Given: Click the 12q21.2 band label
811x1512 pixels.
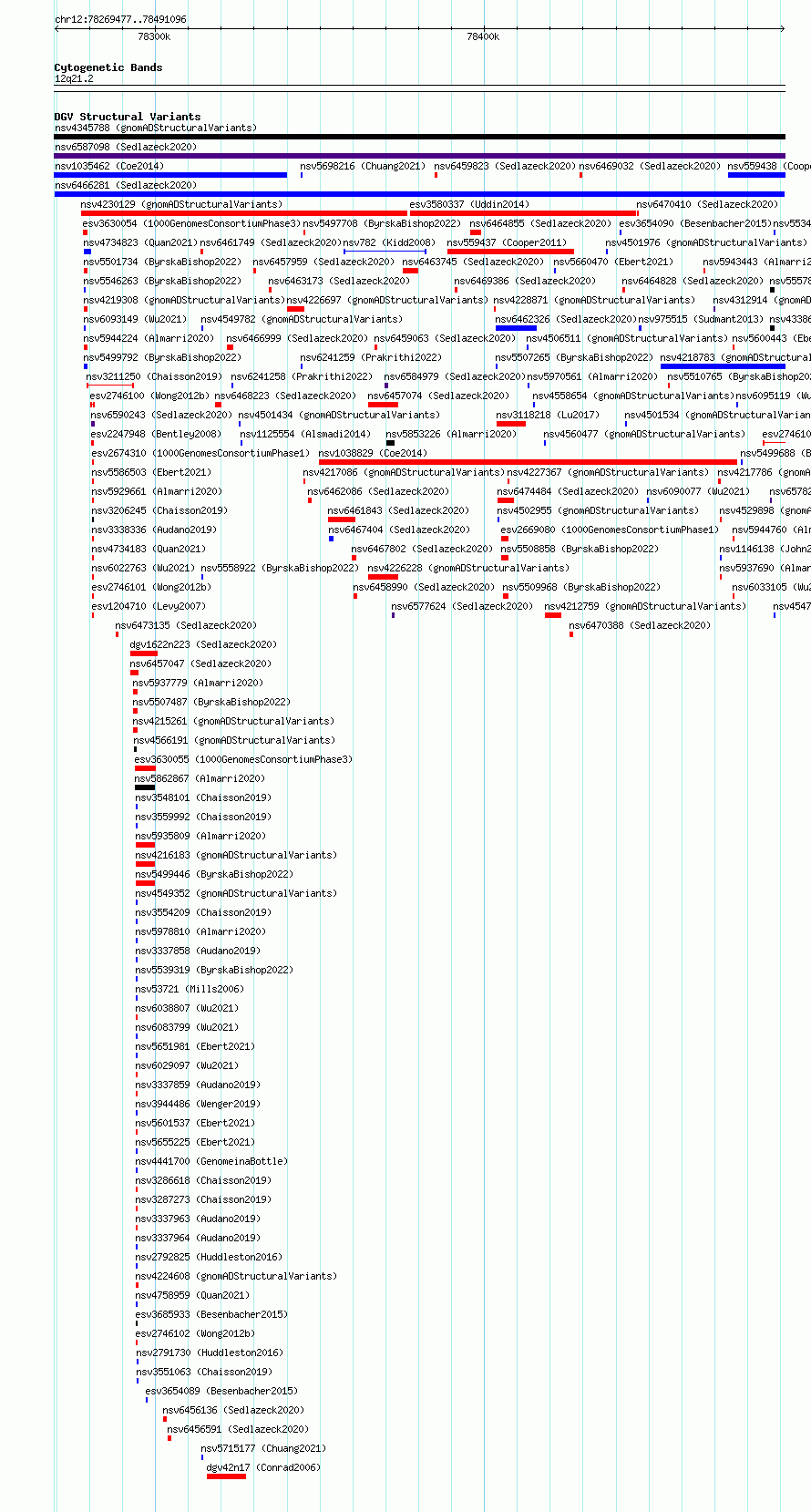Looking at the screenshot, I should click(74, 78).
